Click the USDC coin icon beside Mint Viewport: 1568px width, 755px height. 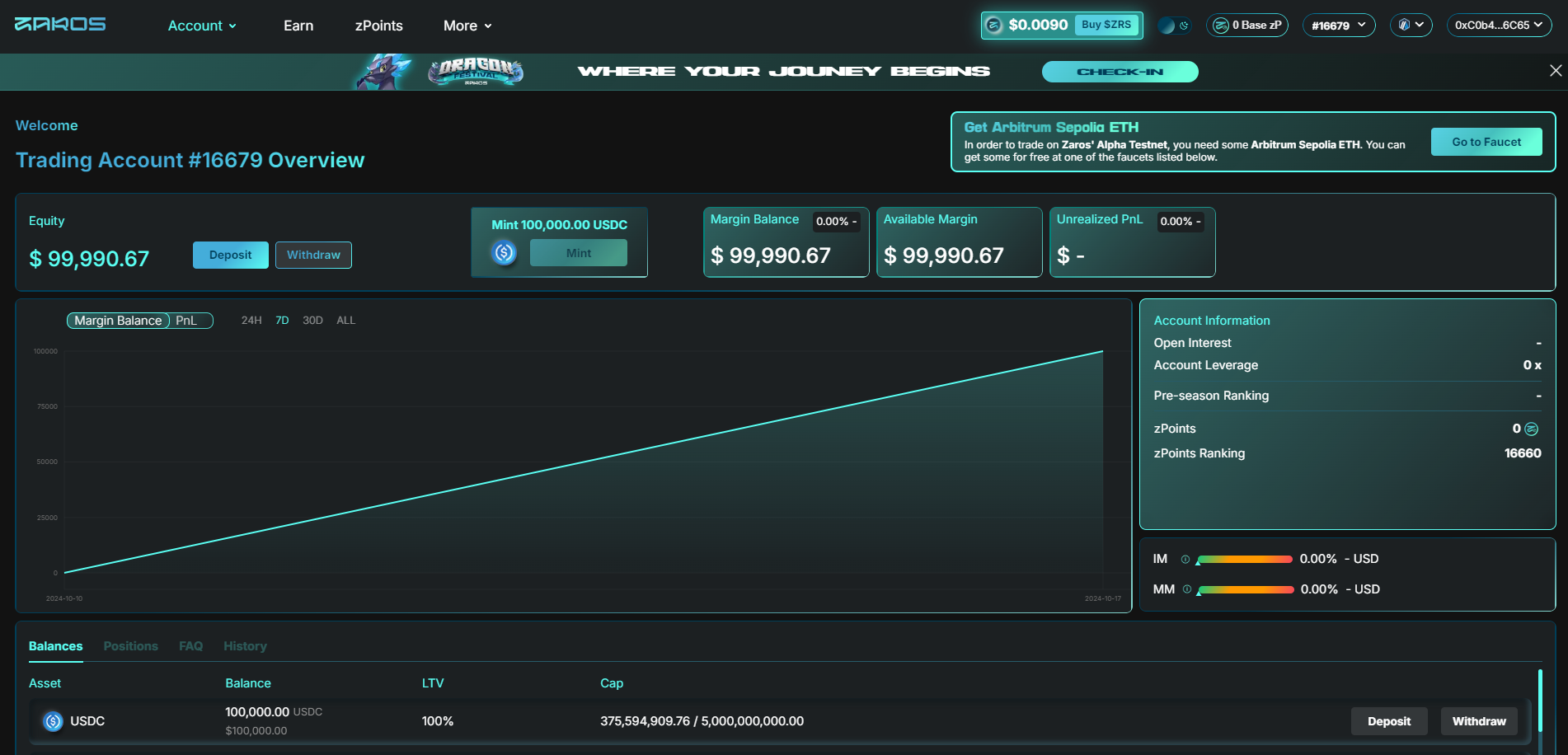click(x=504, y=252)
